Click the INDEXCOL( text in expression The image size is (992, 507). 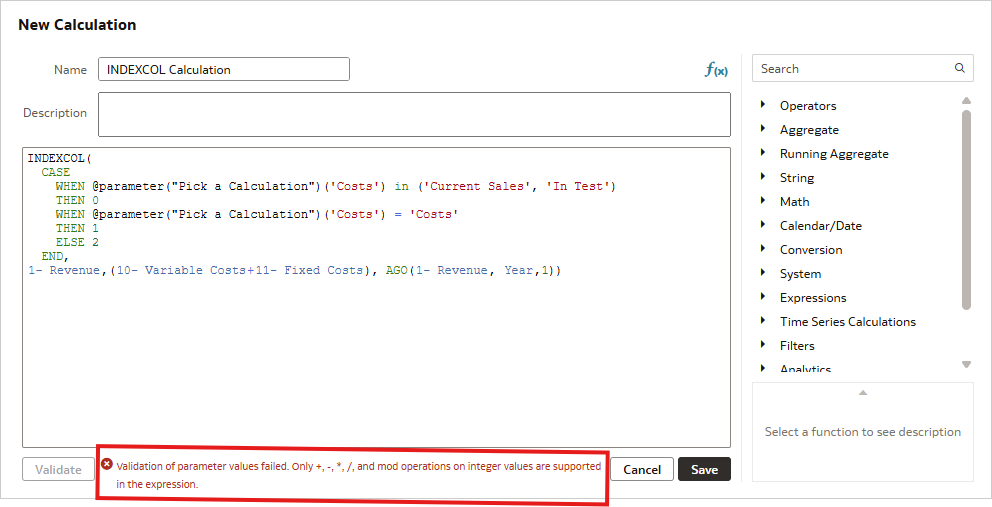click(60, 158)
